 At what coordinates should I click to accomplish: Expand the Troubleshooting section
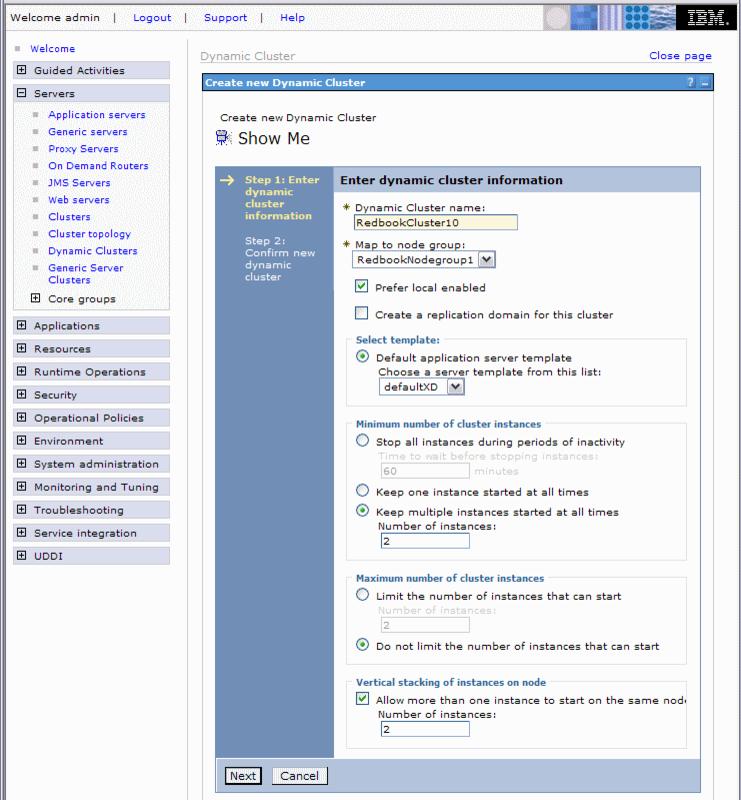click(21, 509)
